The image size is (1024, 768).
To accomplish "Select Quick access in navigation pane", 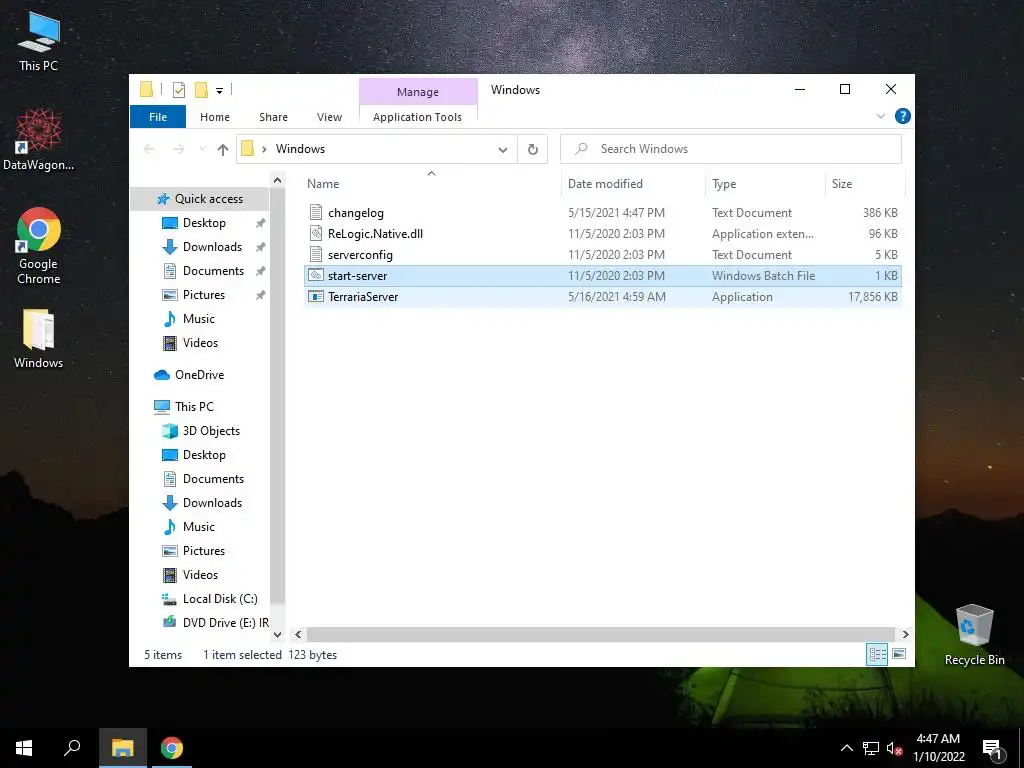I will pos(200,199).
